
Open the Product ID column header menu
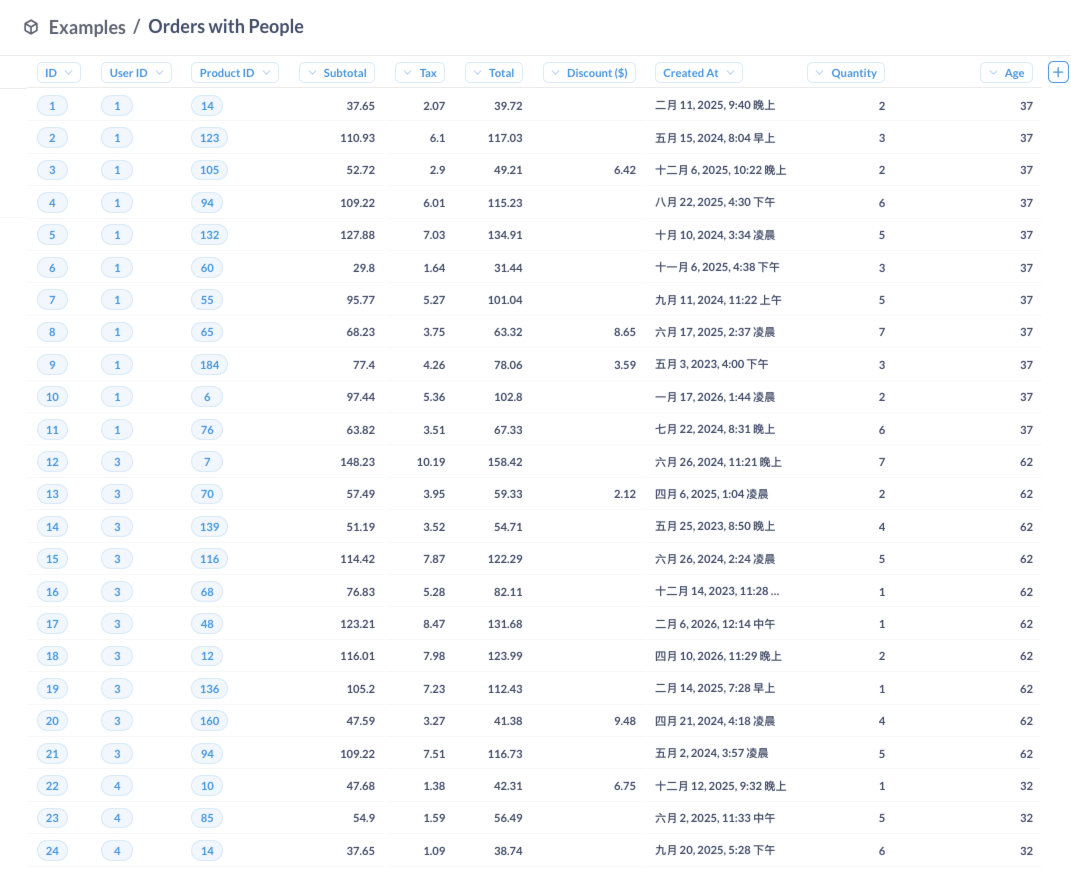point(234,72)
